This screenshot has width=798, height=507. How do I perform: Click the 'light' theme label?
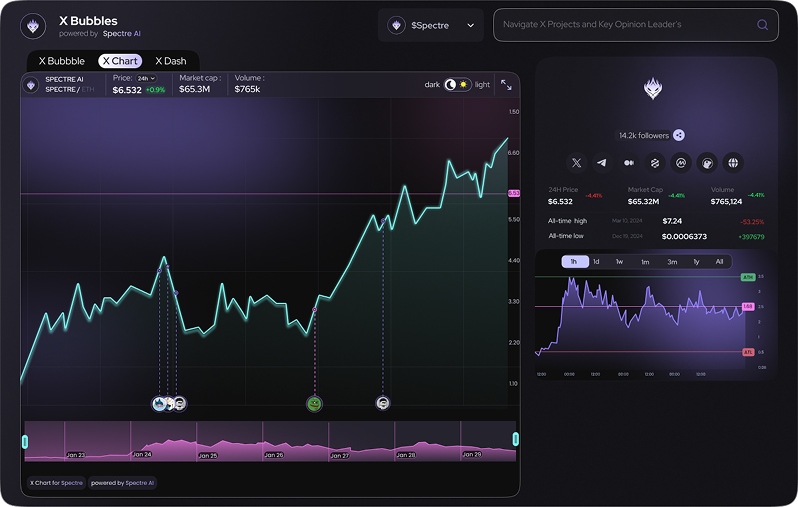(482, 84)
